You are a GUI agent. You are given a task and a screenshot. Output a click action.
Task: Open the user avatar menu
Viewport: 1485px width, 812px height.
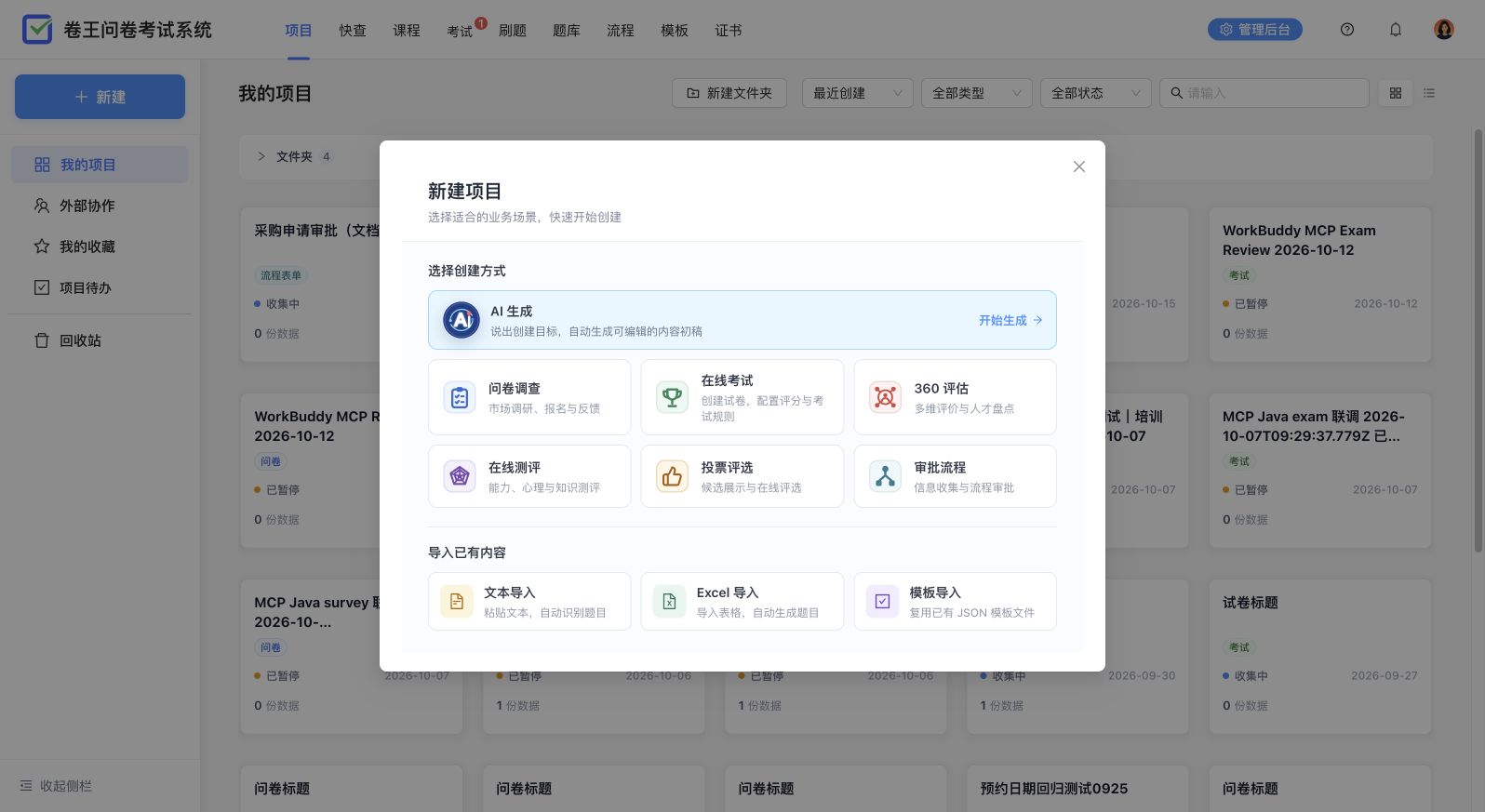[x=1444, y=30]
